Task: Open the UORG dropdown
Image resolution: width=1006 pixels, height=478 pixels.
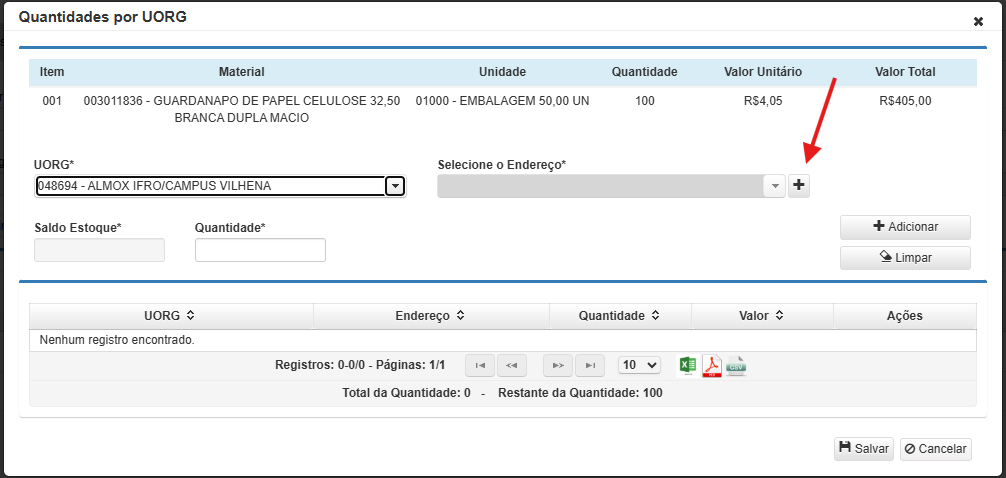Action: 395,186
